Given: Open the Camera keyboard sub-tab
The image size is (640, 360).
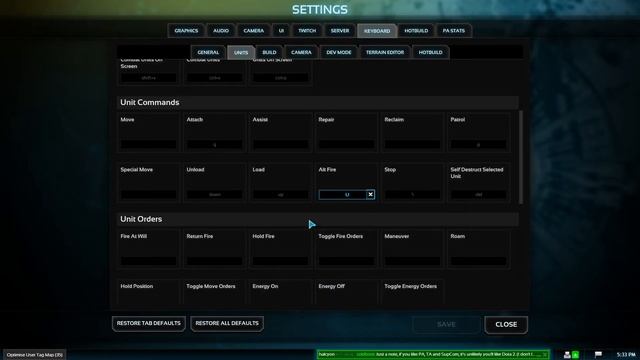Looking at the screenshot, I should (x=301, y=52).
